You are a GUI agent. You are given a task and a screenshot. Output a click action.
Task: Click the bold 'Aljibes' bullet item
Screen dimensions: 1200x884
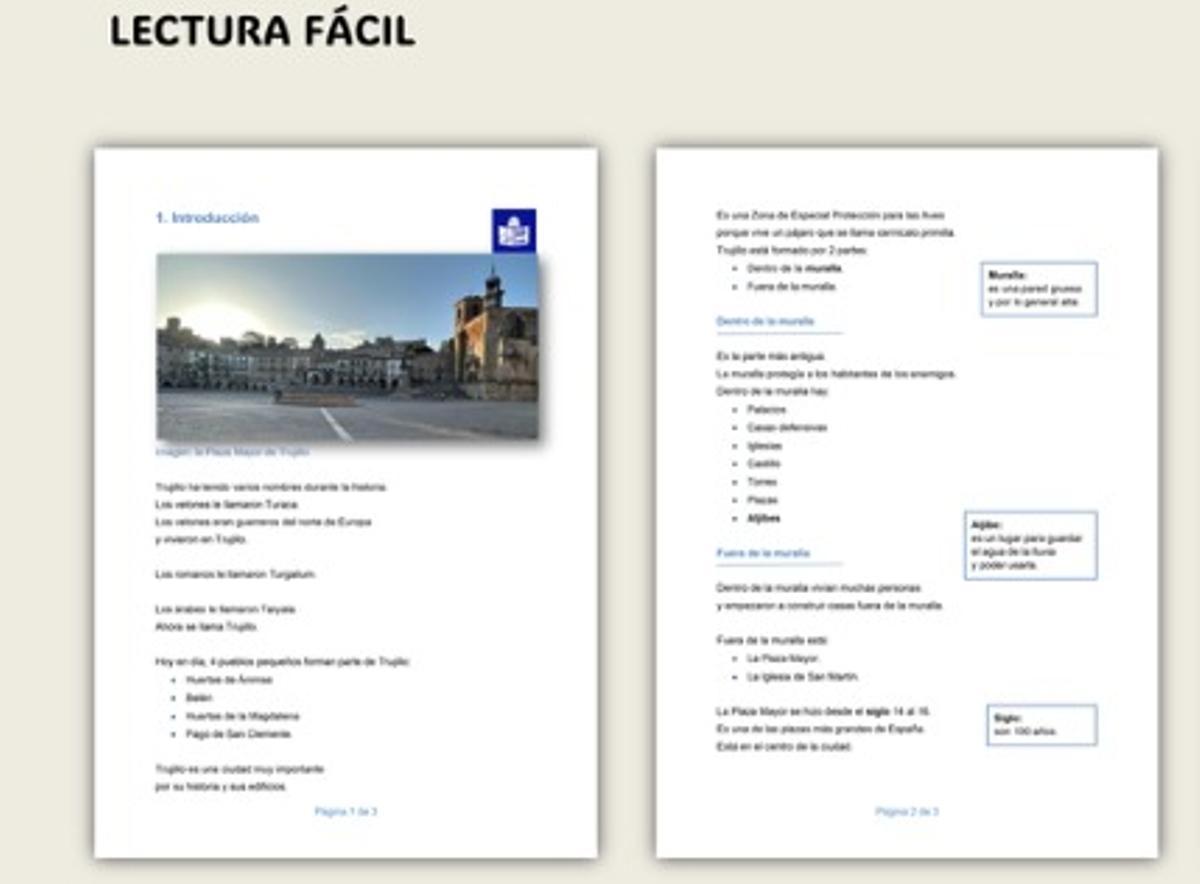pyautogui.click(x=764, y=518)
